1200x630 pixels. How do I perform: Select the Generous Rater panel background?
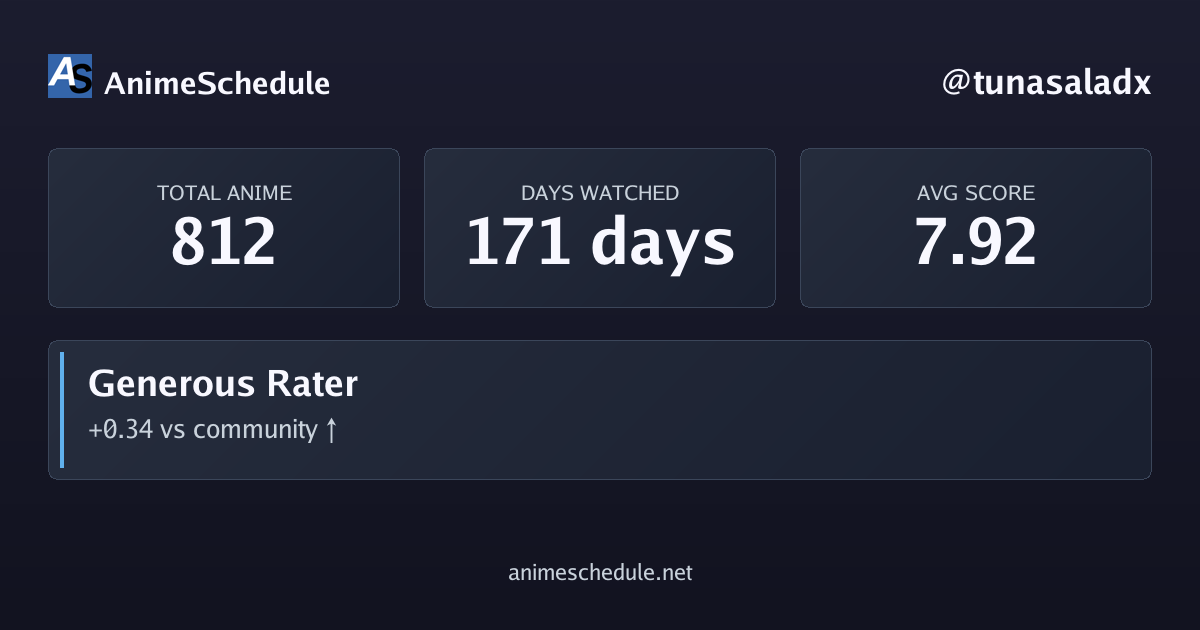click(600, 410)
